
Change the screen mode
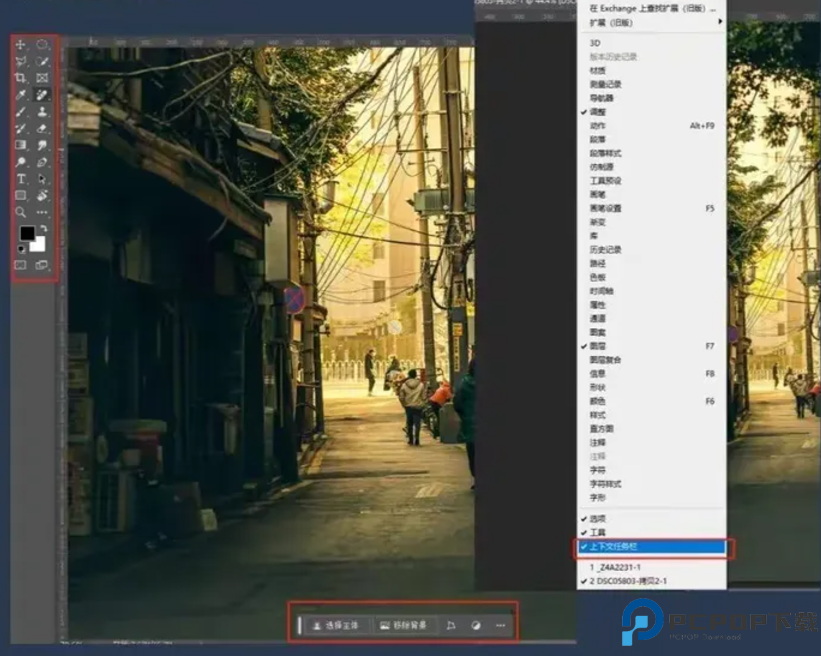(42, 265)
